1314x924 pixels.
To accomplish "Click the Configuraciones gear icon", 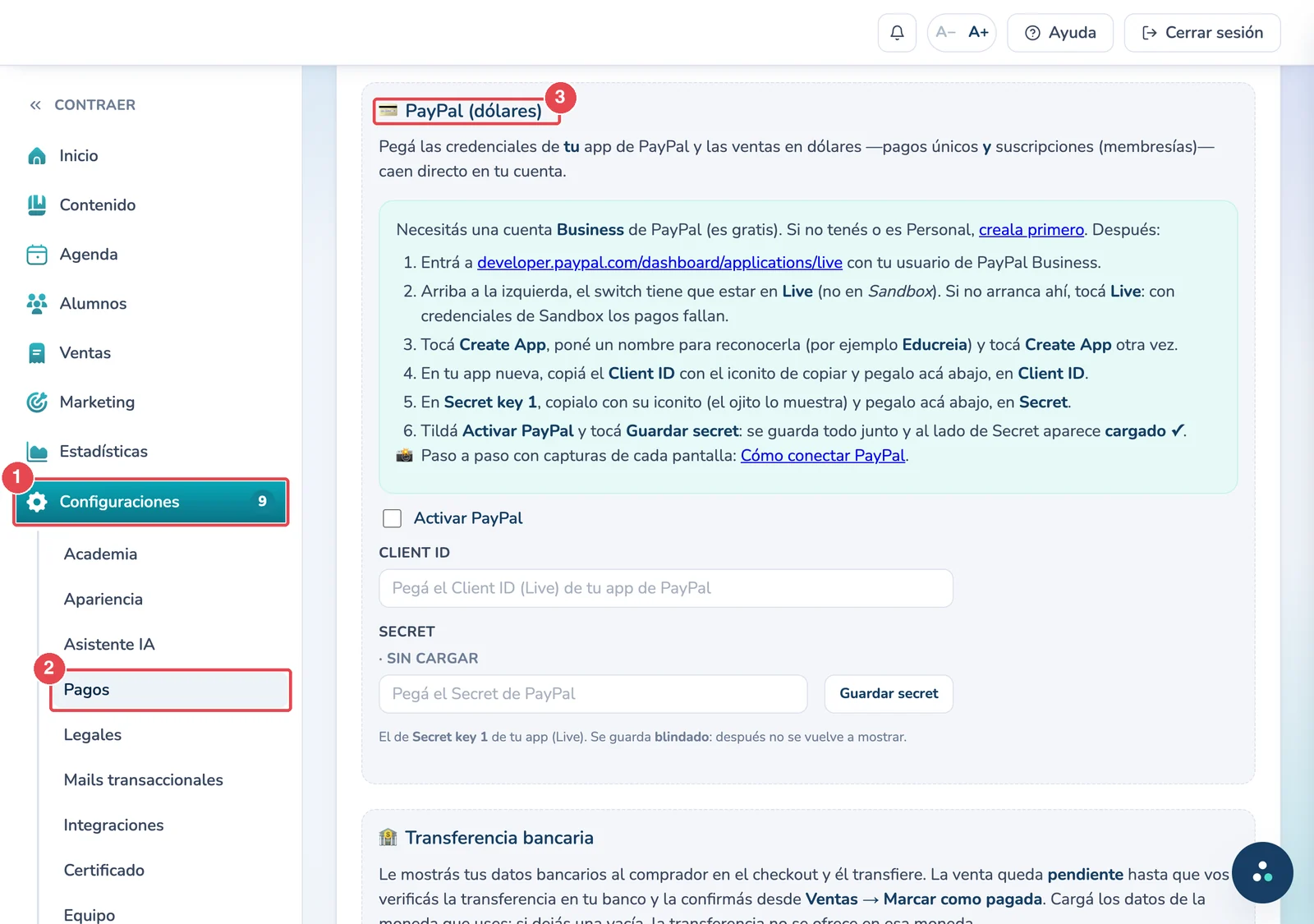I will click(x=37, y=502).
